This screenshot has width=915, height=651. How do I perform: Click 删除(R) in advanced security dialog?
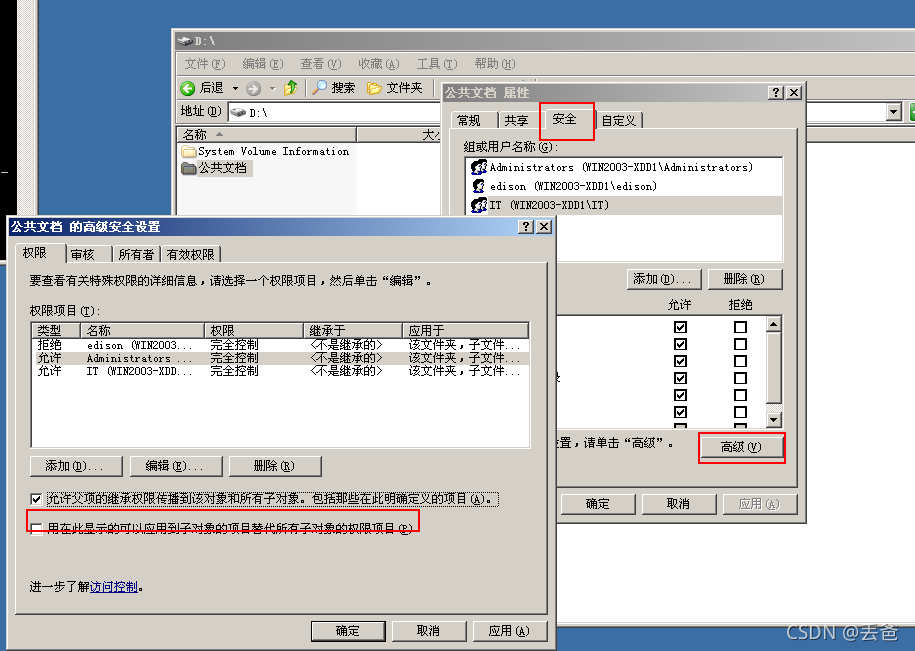click(x=275, y=466)
